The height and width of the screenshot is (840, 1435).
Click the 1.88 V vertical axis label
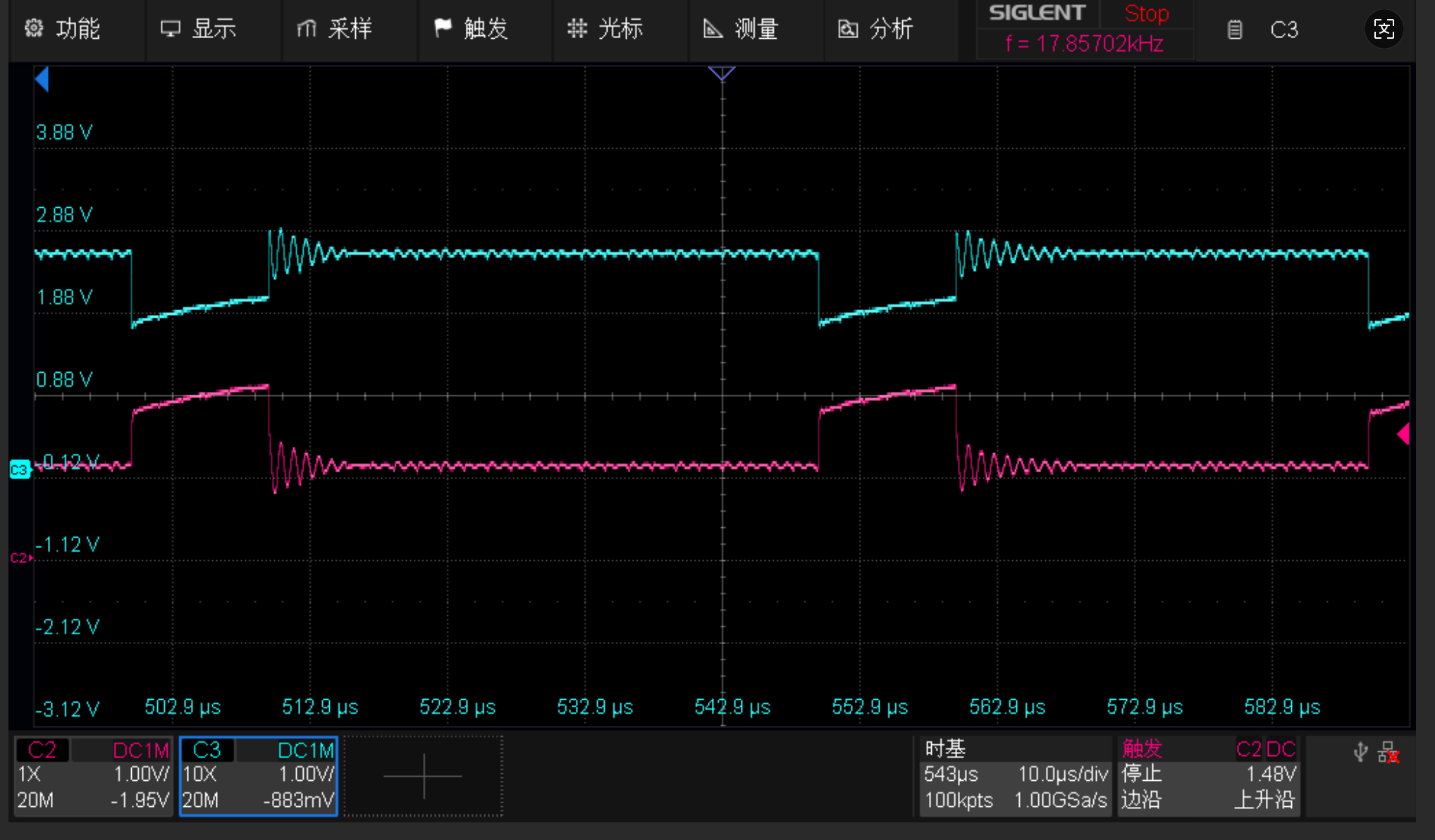coord(64,297)
